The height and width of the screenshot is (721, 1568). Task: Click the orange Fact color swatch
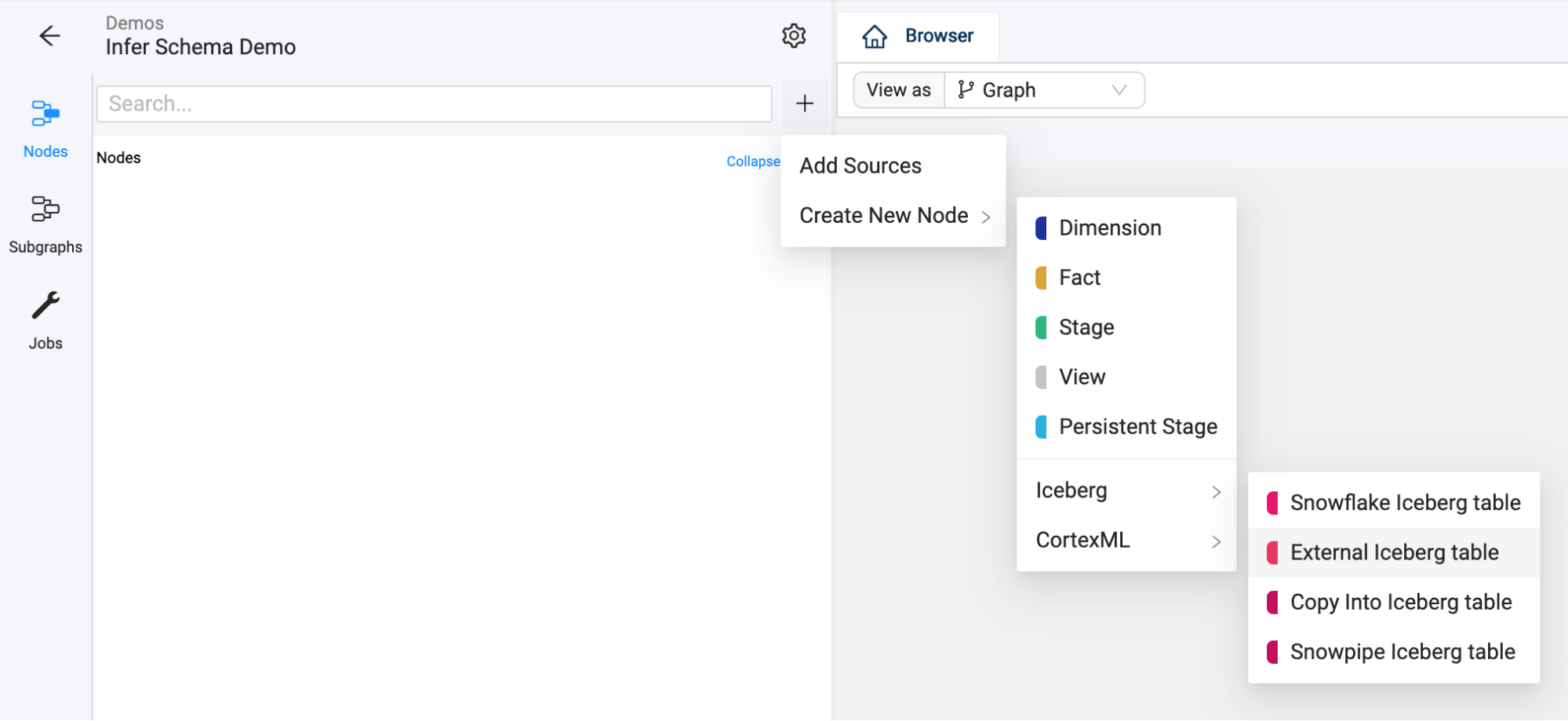(x=1041, y=278)
